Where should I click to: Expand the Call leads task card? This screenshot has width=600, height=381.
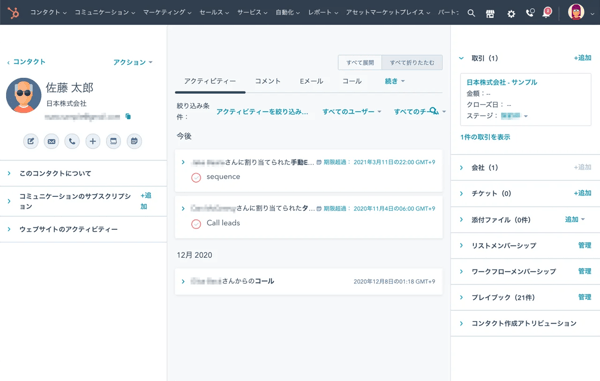tap(183, 208)
